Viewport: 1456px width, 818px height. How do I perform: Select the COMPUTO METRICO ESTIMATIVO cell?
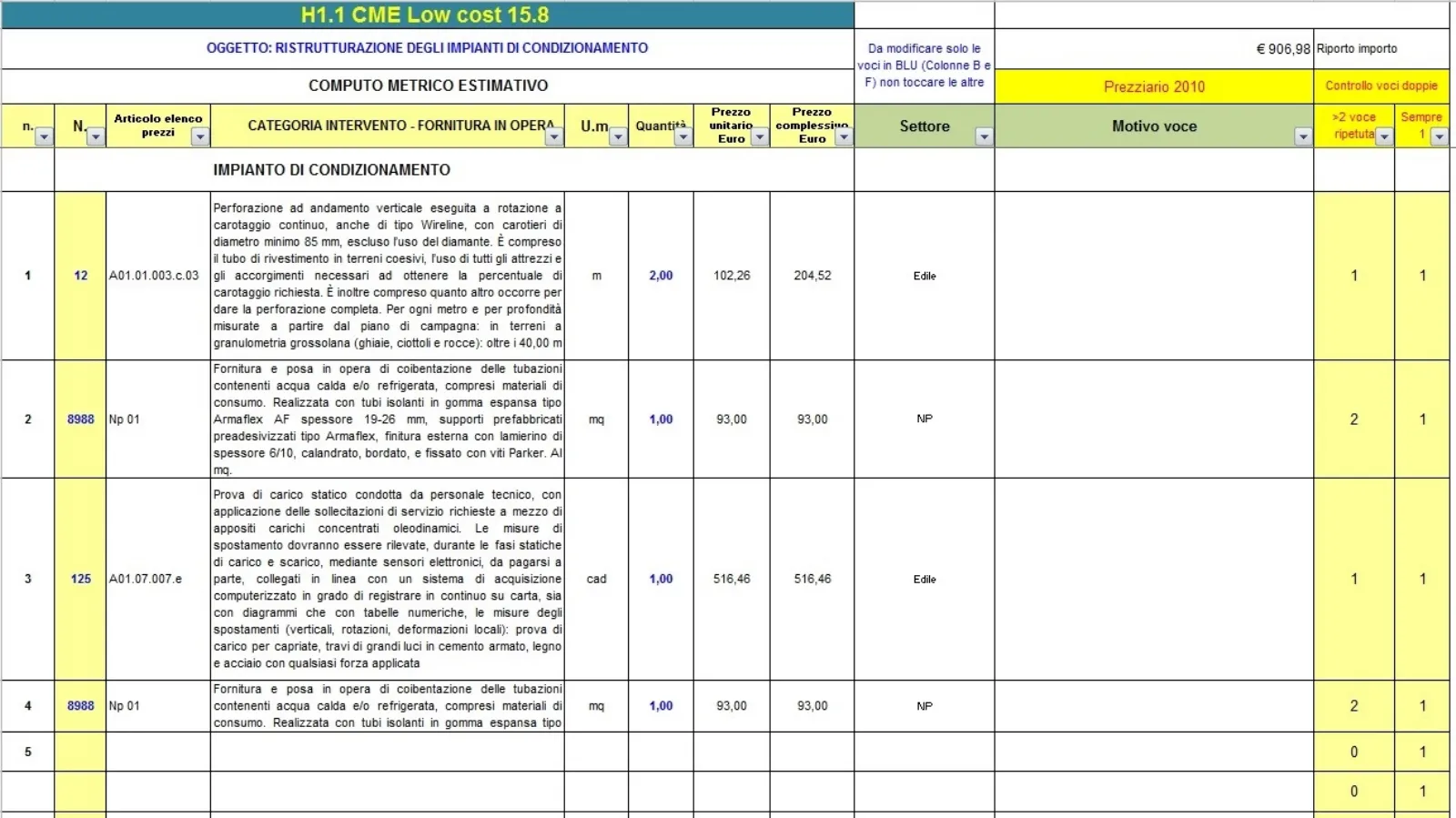427,86
